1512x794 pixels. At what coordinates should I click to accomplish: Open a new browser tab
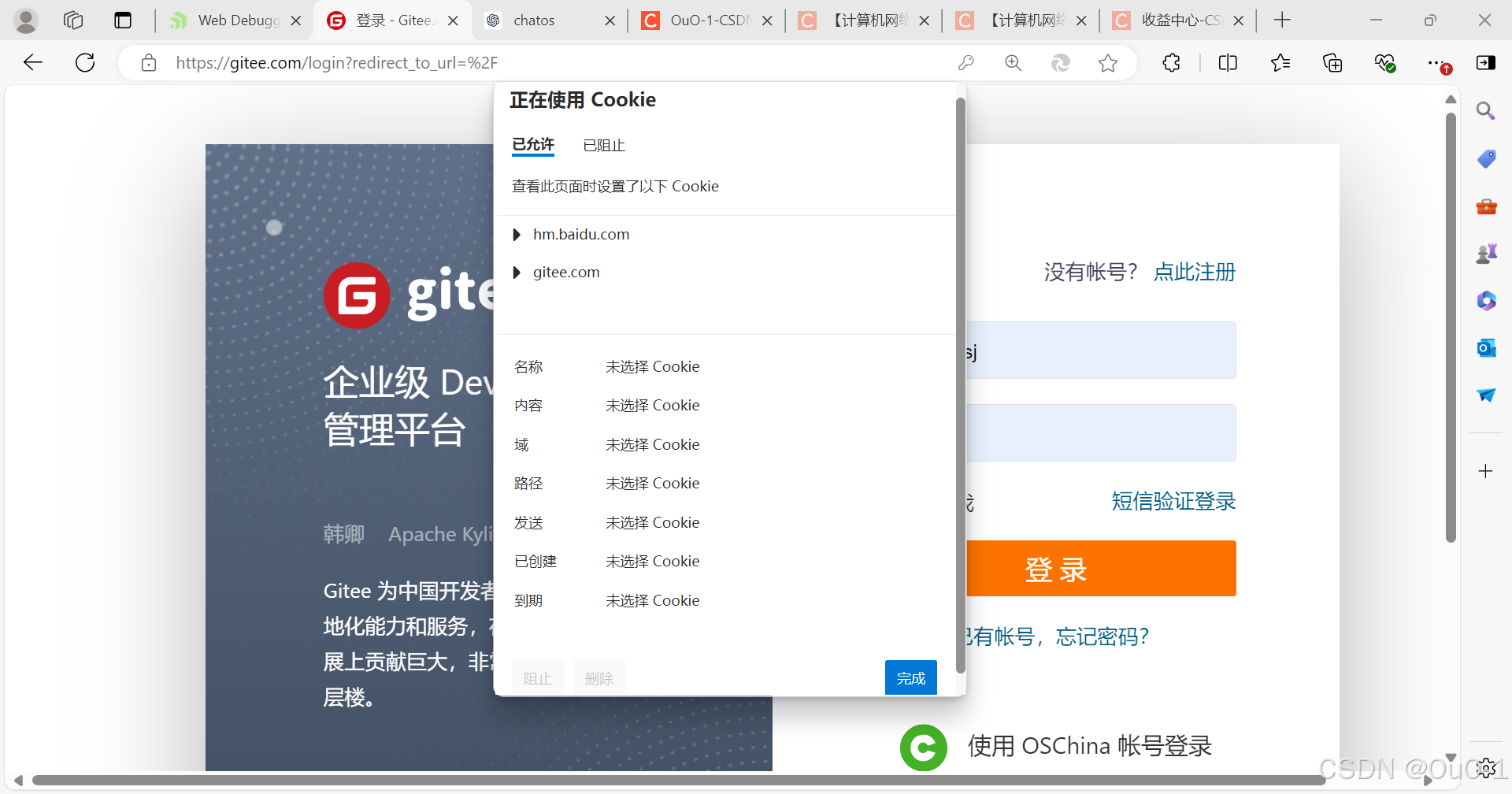pos(1282,20)
